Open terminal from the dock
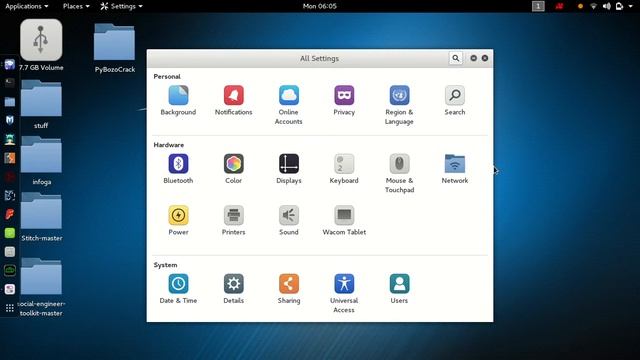 tap(10, 83)
